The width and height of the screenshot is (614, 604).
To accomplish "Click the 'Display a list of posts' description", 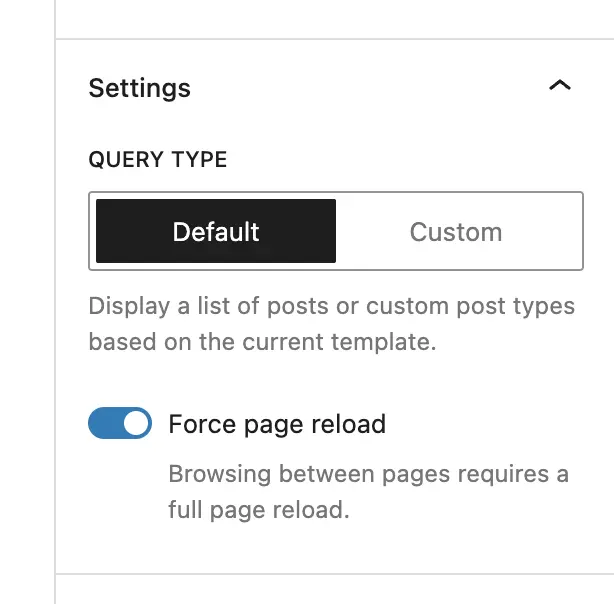I will 331,306.
